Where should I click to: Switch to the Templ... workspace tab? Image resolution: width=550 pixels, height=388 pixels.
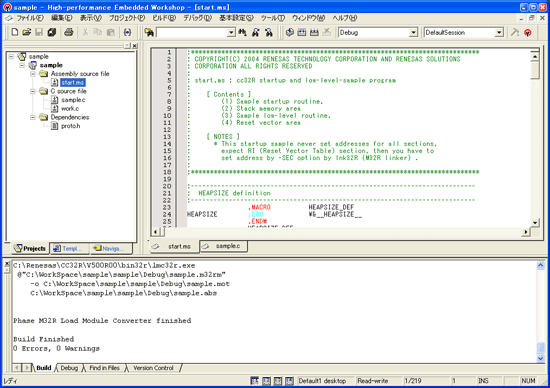pos(69,248)
